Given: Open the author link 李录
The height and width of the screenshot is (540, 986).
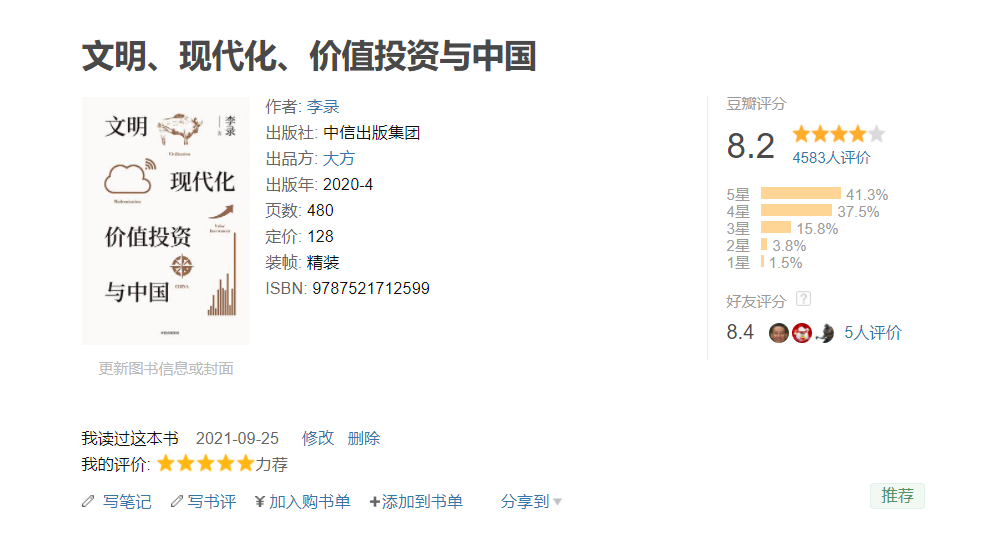Looking at the screenshot, I should pyautogui.click(x=323, y=107).
